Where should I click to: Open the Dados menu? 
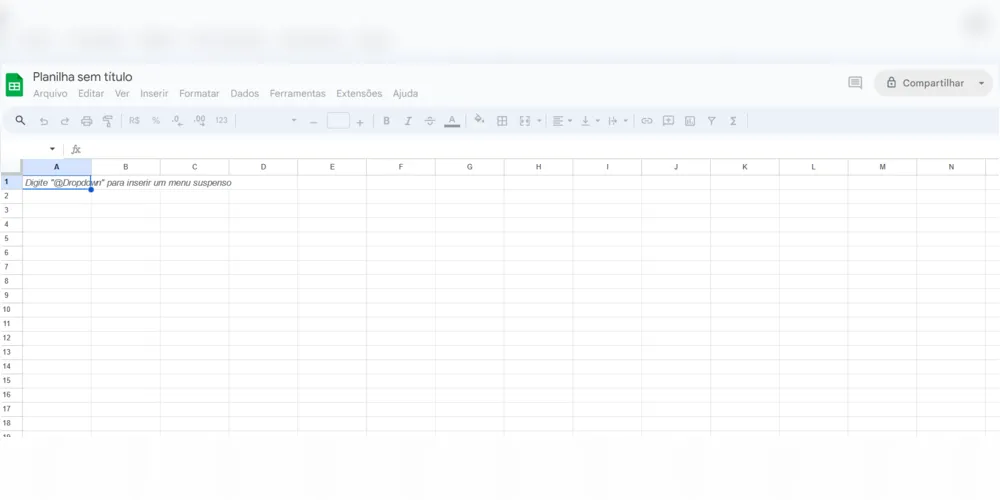[x=245, y=94]
